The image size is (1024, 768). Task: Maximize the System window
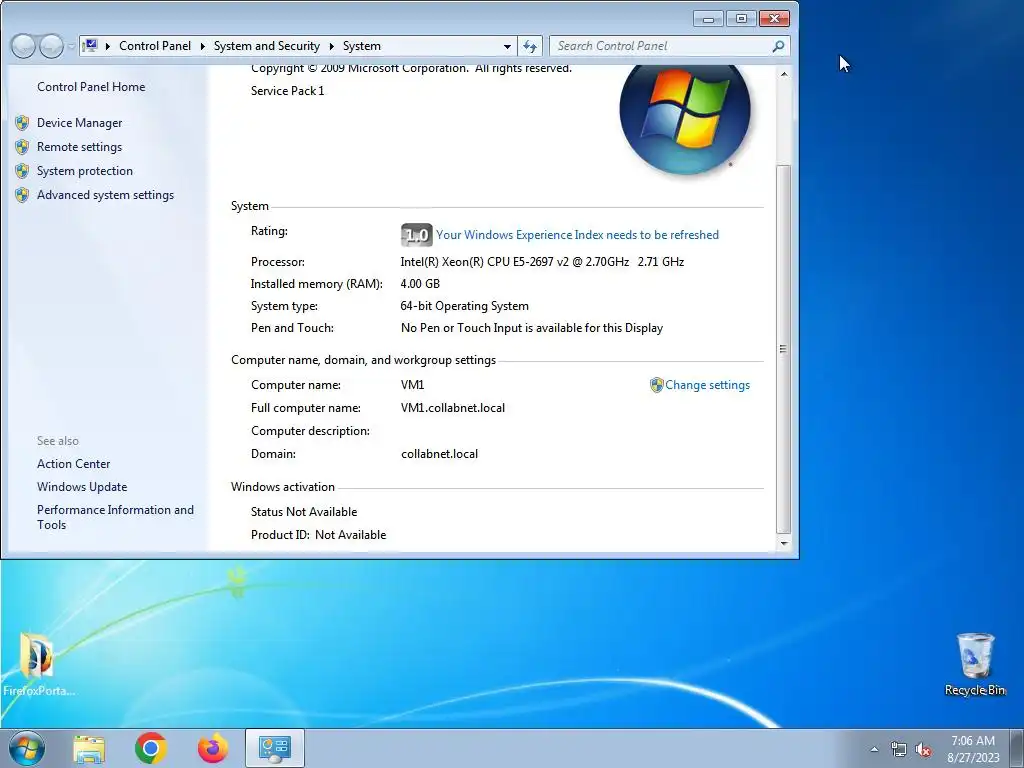(x=741, y=19)
